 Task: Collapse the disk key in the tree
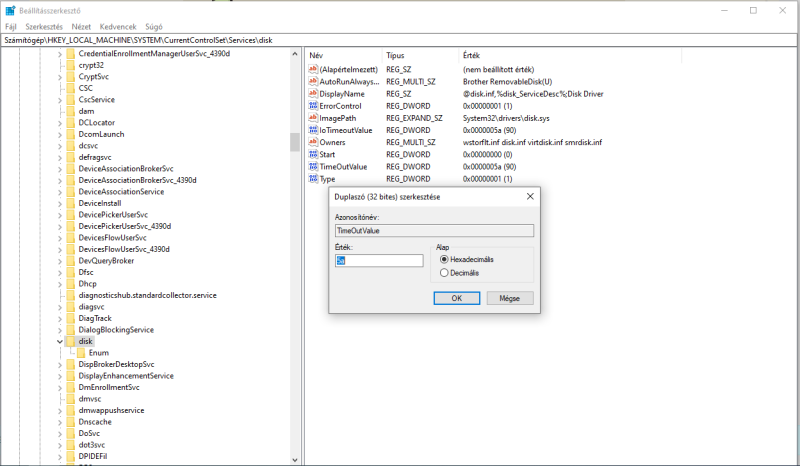pos(60,341)
